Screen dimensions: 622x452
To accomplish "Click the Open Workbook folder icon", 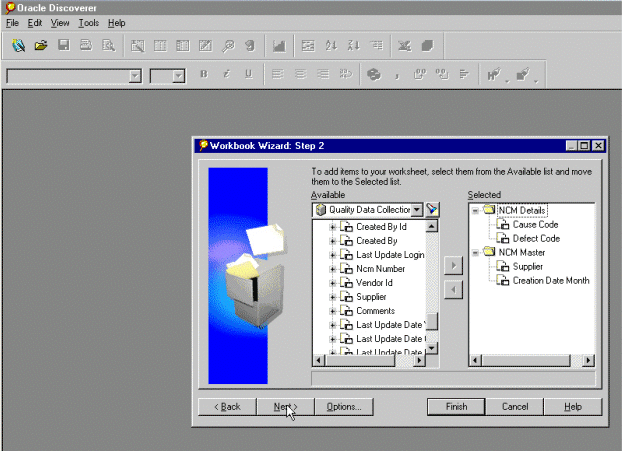I will tap(40, 46).
